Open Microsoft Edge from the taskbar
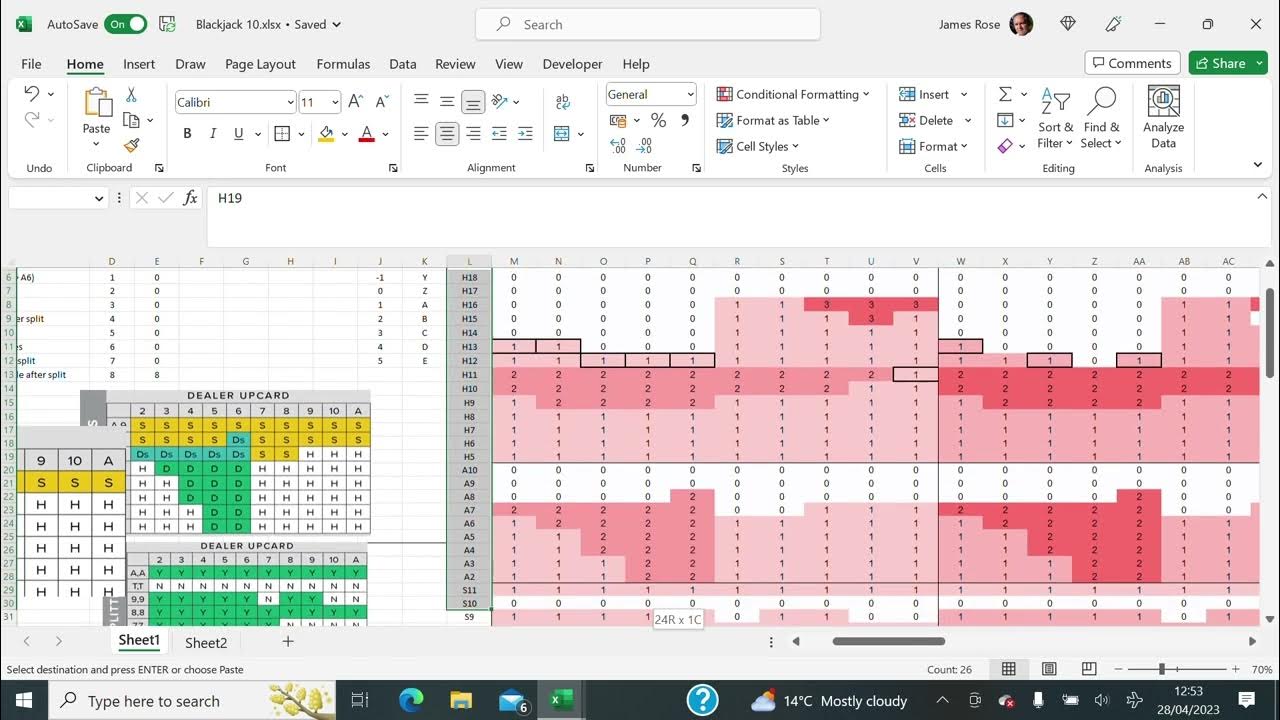This screenshot has height=720, width=1280. pyautogui.click(x=411, y=700)
